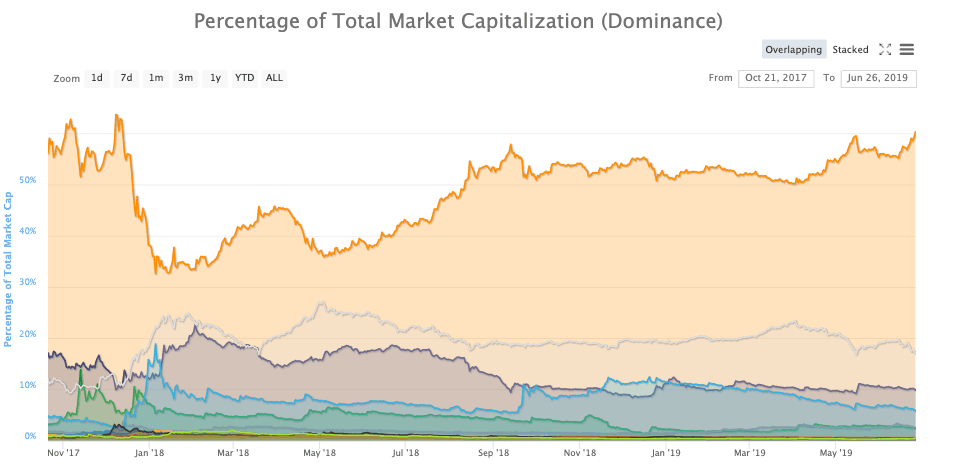
Task: Open the fullscreen expand icon
Action: (885, 49)
